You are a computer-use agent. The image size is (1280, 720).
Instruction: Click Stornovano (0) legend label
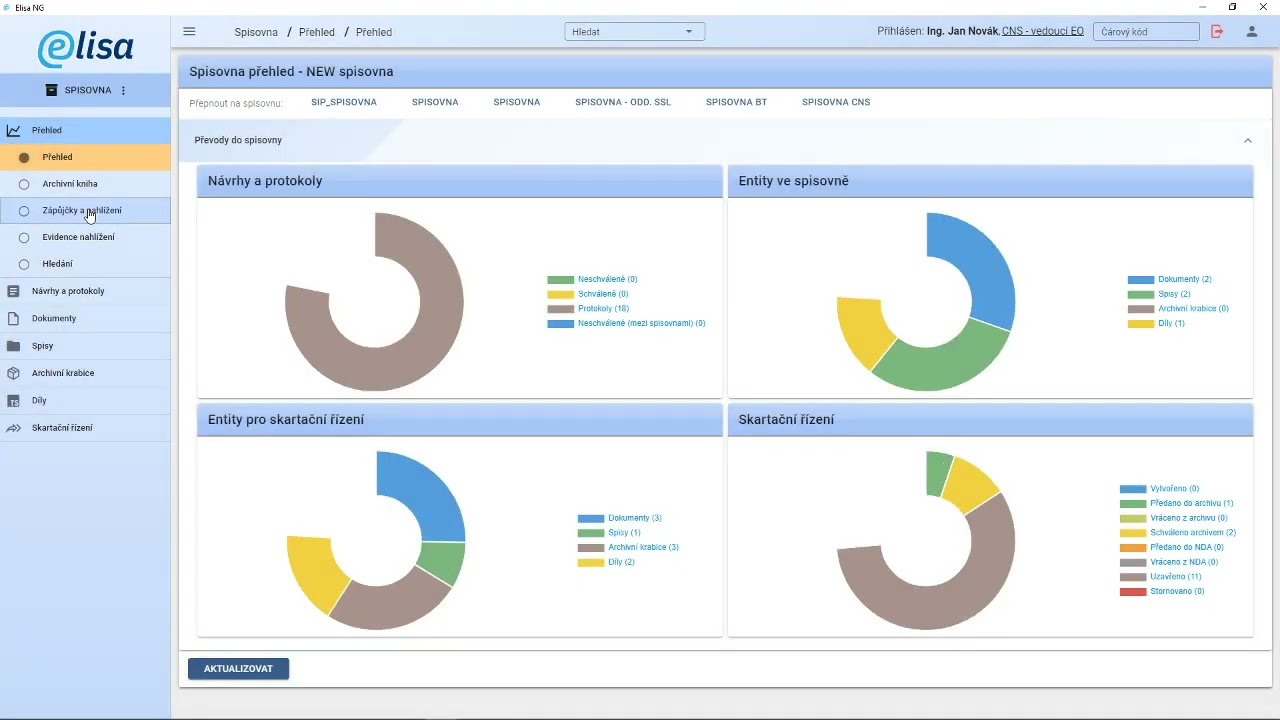tap(1177, 591)
